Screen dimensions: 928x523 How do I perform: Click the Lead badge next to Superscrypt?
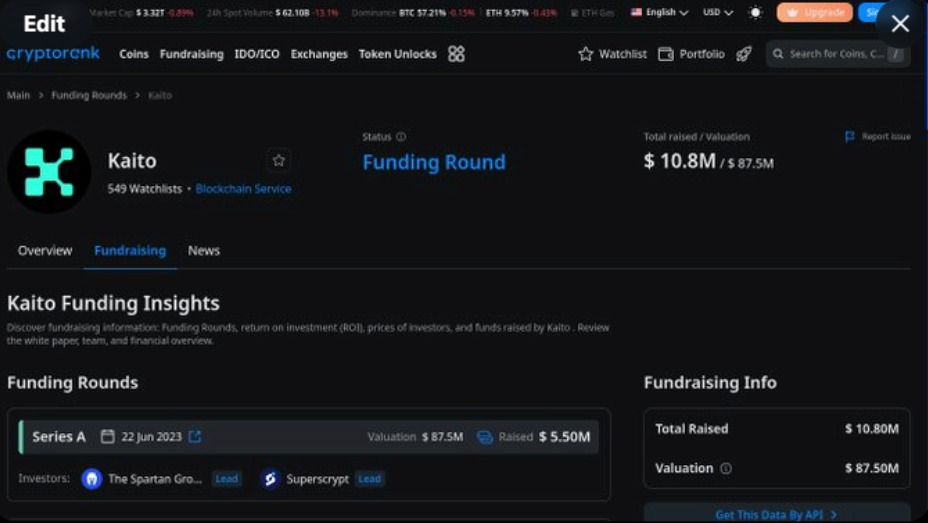370,479
